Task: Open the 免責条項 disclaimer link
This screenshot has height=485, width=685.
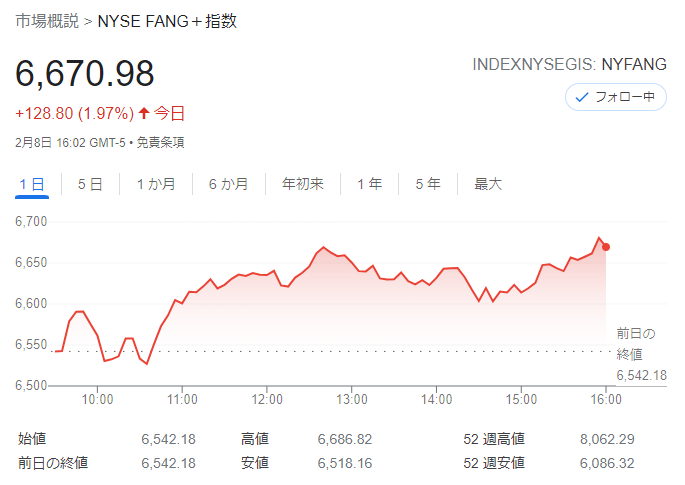Action: (160, 142)
